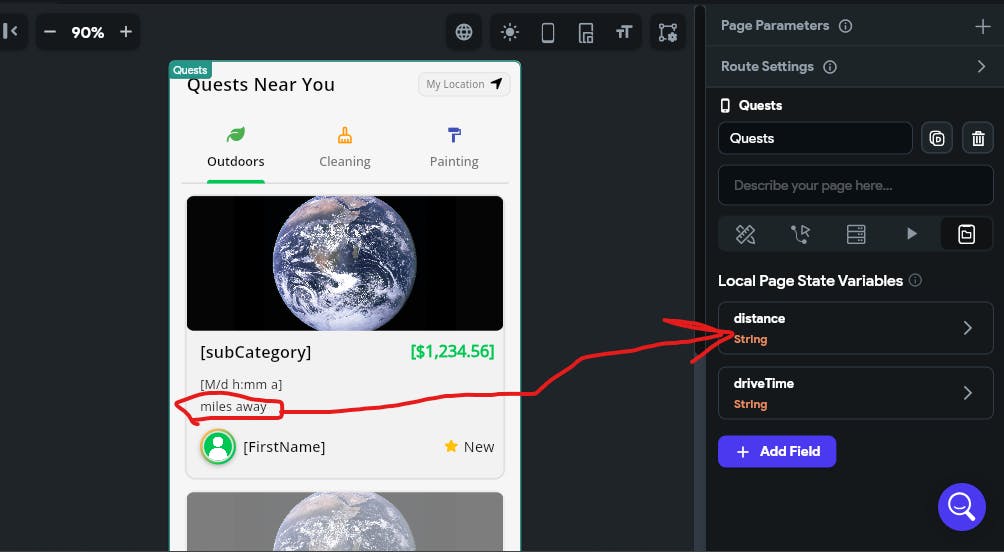Expand Route Settings chevron
This screenshot has height=552, width=1004.
(x=982, y=67)
